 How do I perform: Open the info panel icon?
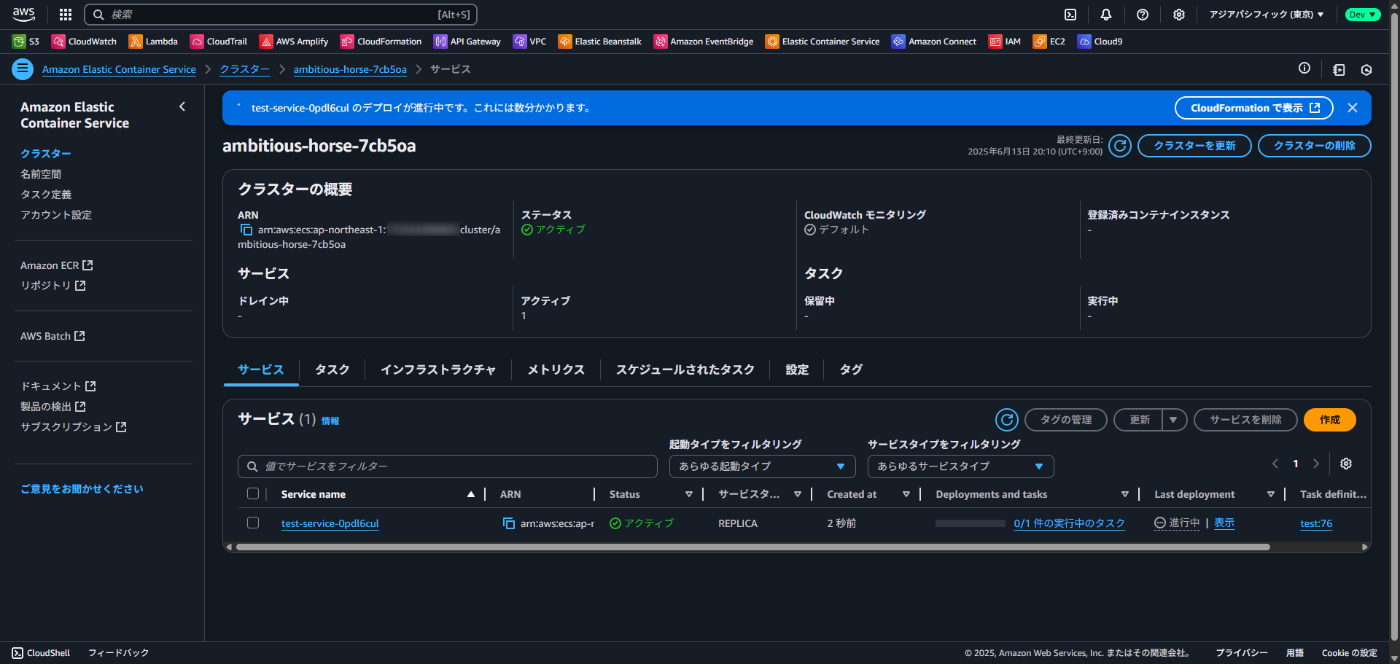(1304, 69)
